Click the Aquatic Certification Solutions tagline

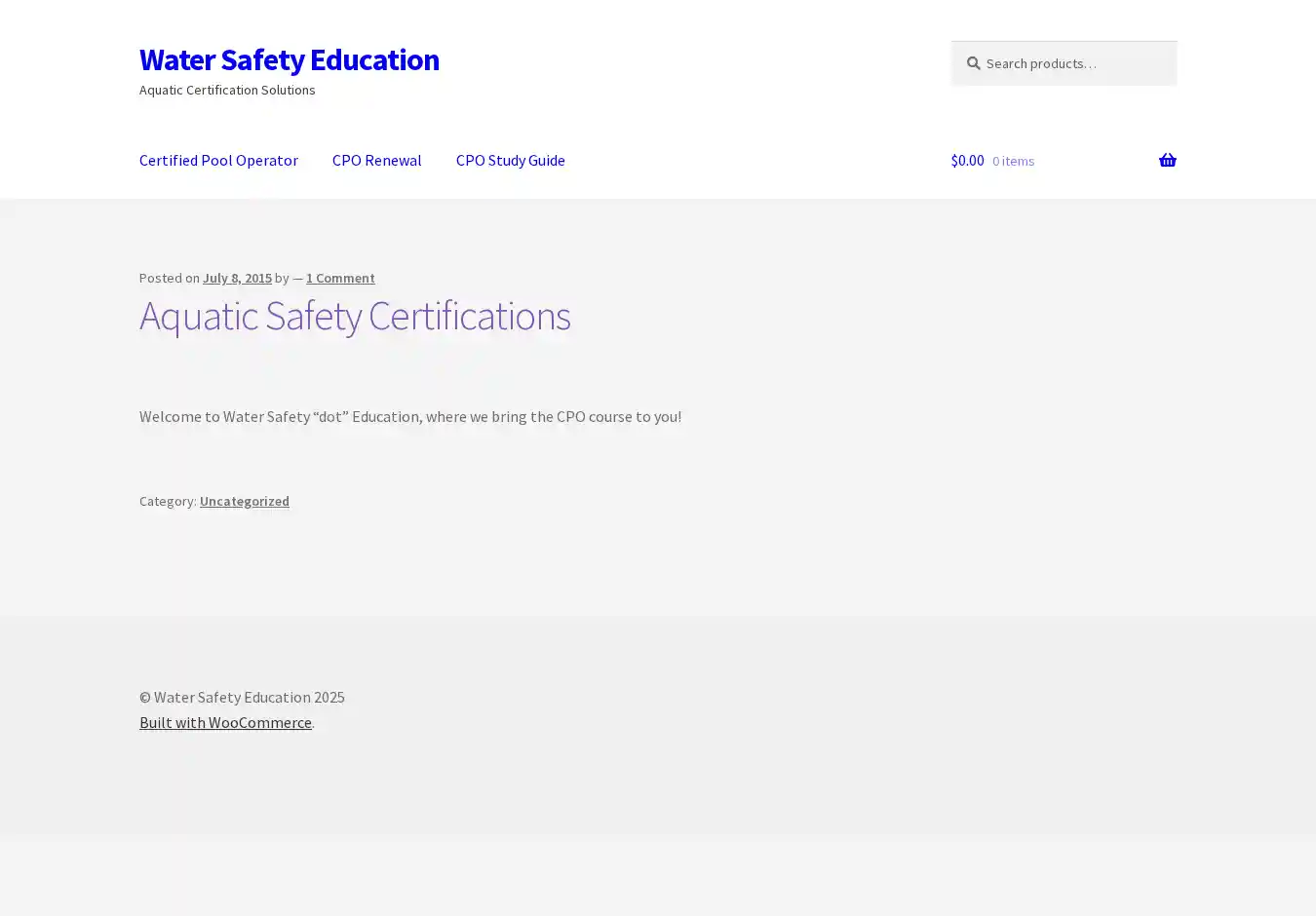(227, 90)
